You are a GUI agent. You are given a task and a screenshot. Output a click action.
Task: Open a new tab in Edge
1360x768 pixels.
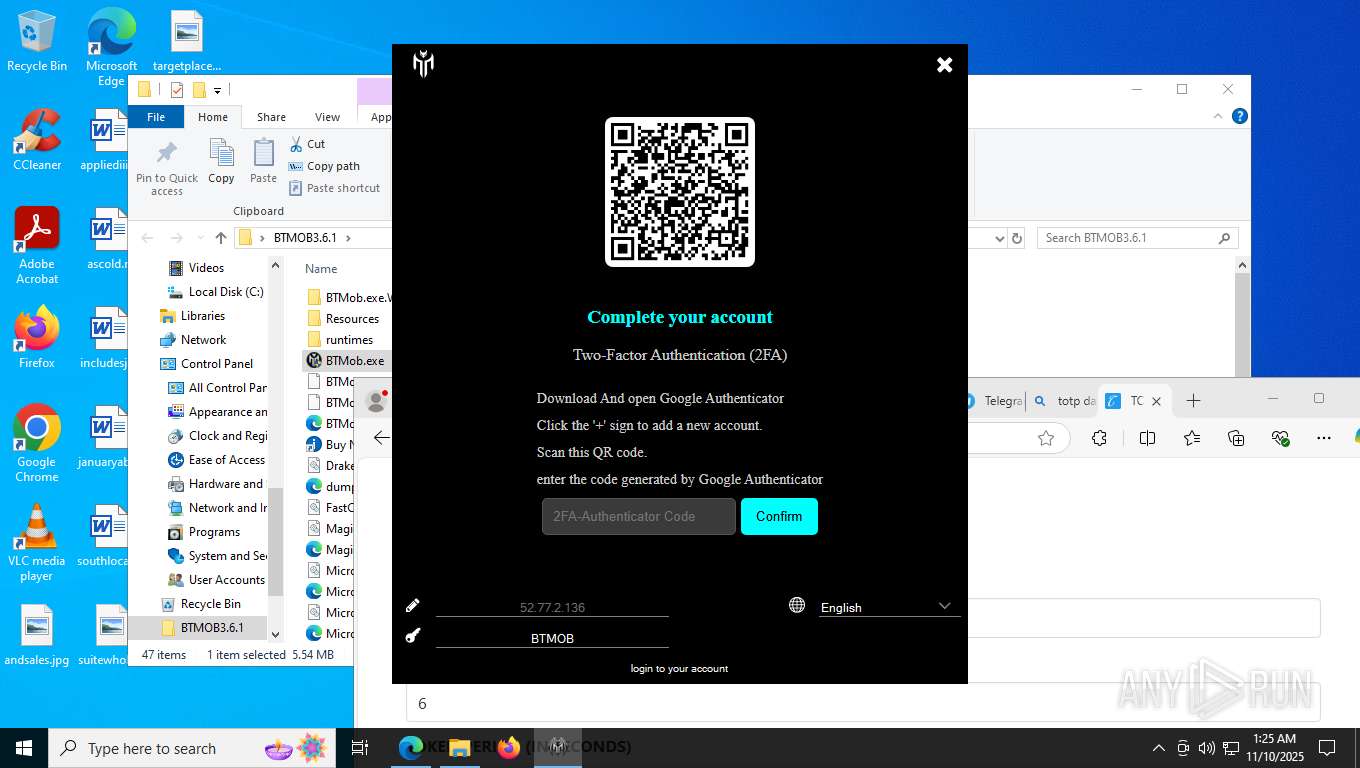tap(1193, 401)
